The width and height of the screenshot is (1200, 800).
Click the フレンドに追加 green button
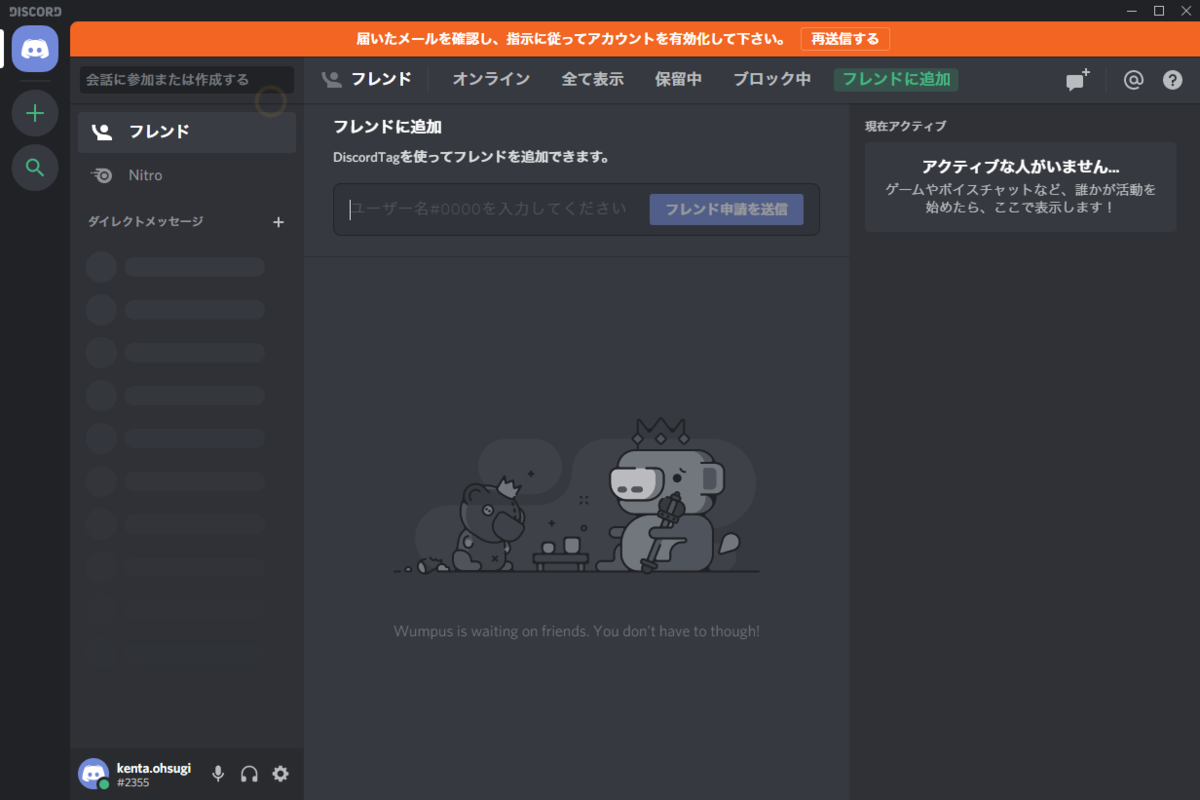(x=896, y=79)
